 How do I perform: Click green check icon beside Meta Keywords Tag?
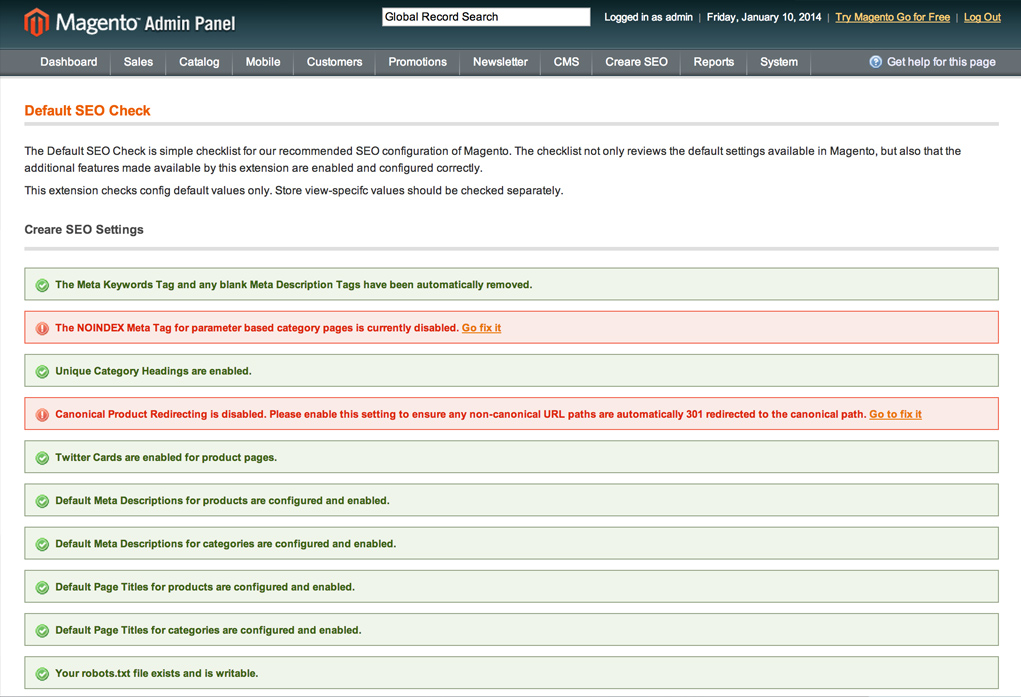point(42,285)
